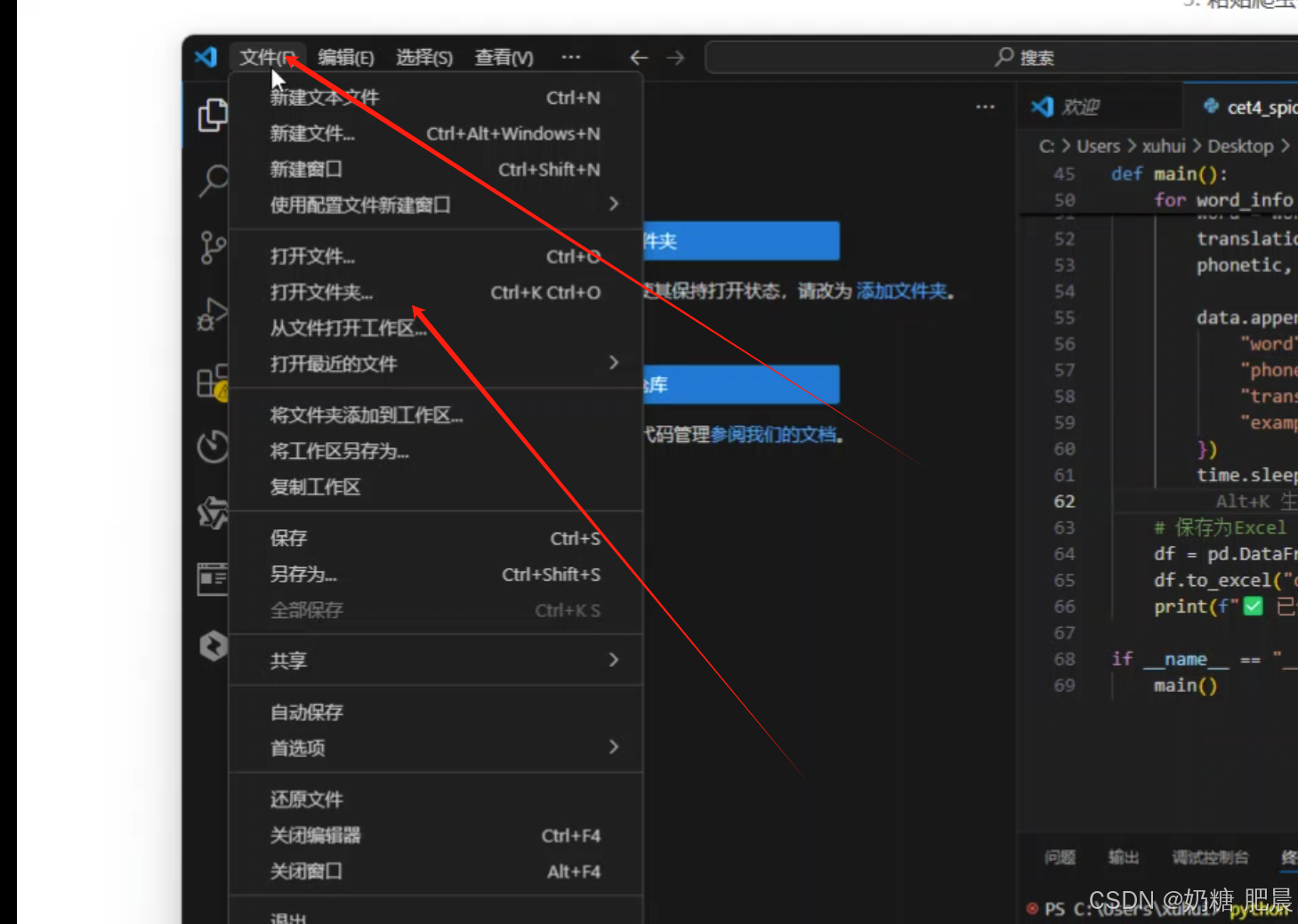Click xuhui in the breadcrumb path
This screenshot has width=1298, height=924.
pos(1164,146)
